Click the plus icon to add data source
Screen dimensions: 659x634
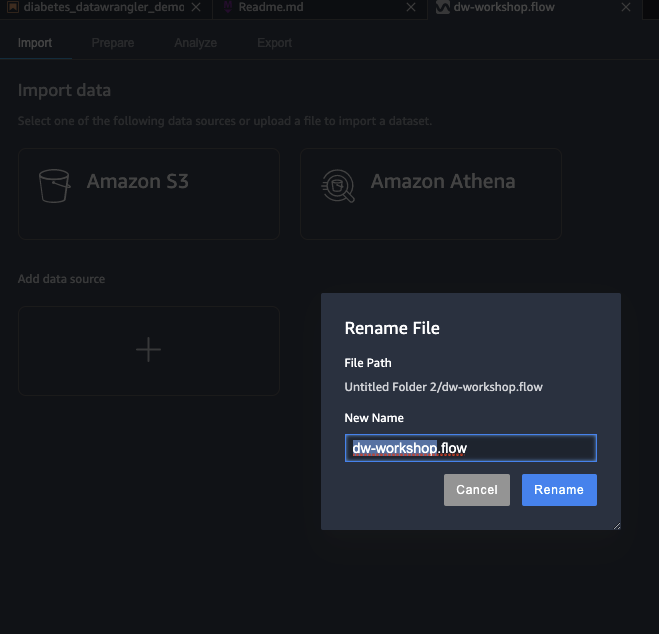pos(148,350)
